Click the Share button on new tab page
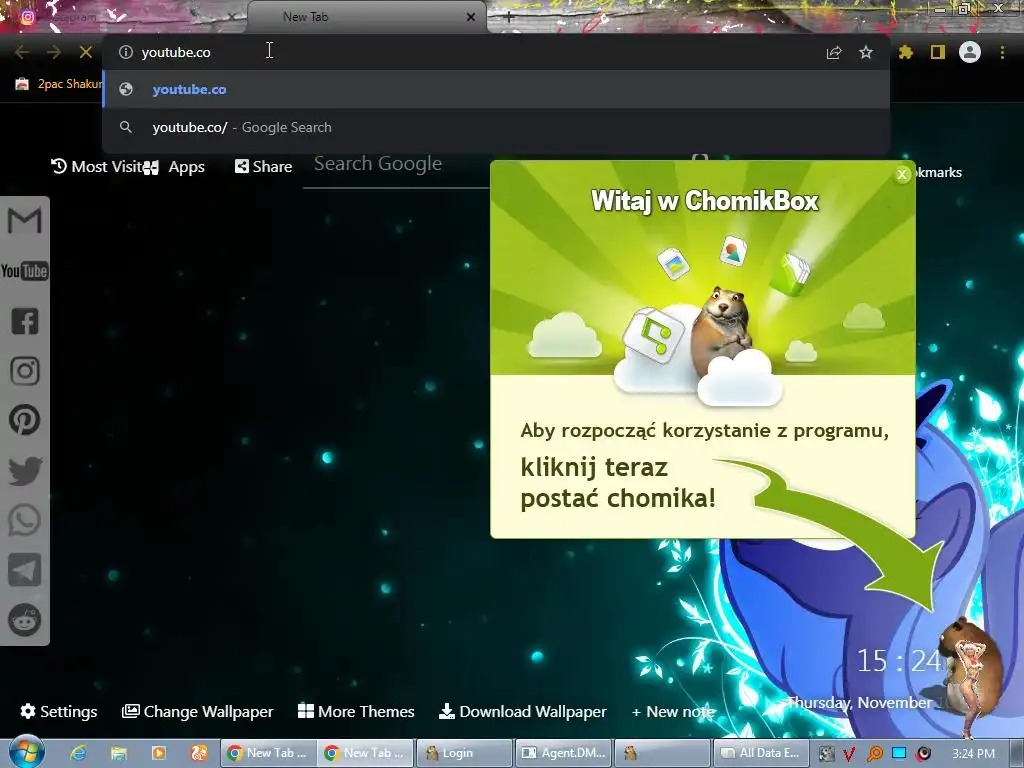Image resolution: width=1024 pixels, height=768 pixels. coord(264,167)
